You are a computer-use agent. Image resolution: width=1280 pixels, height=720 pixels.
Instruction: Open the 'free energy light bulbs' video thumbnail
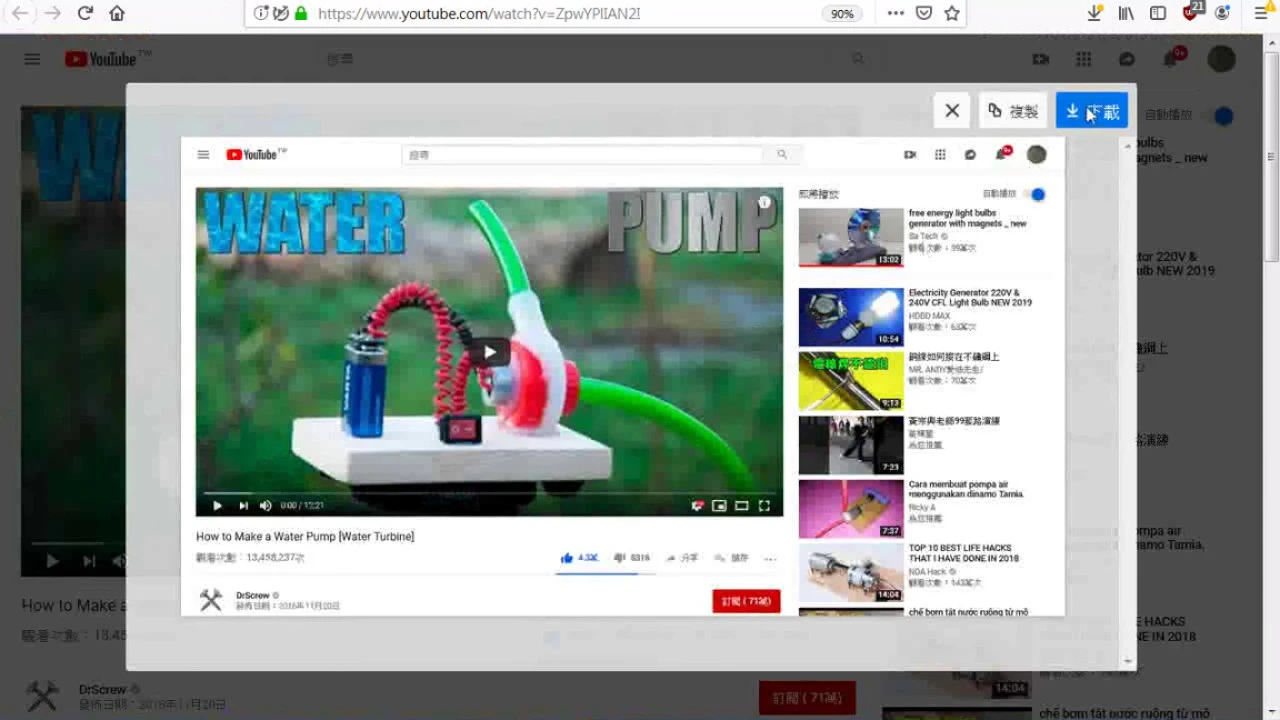coord(851,237)
